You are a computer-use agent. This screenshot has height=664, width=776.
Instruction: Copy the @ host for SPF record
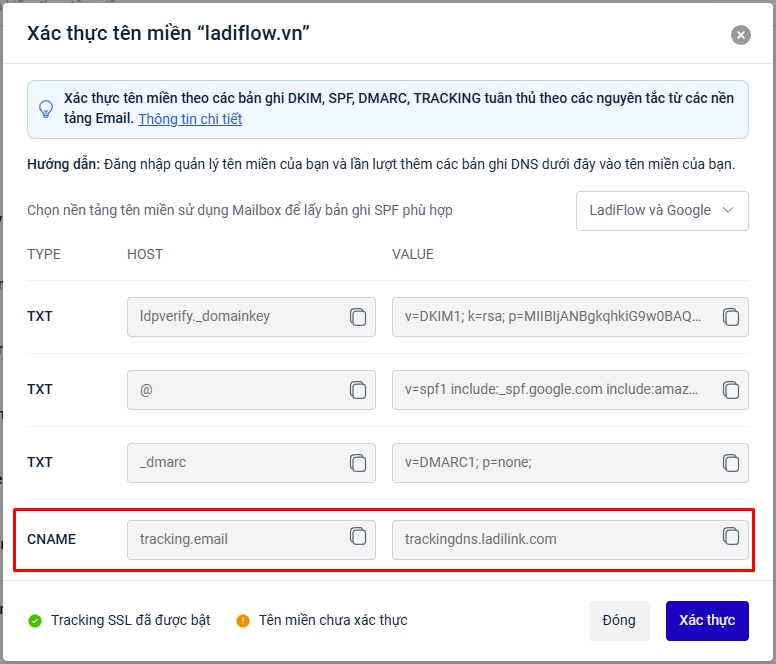[358, 389]
